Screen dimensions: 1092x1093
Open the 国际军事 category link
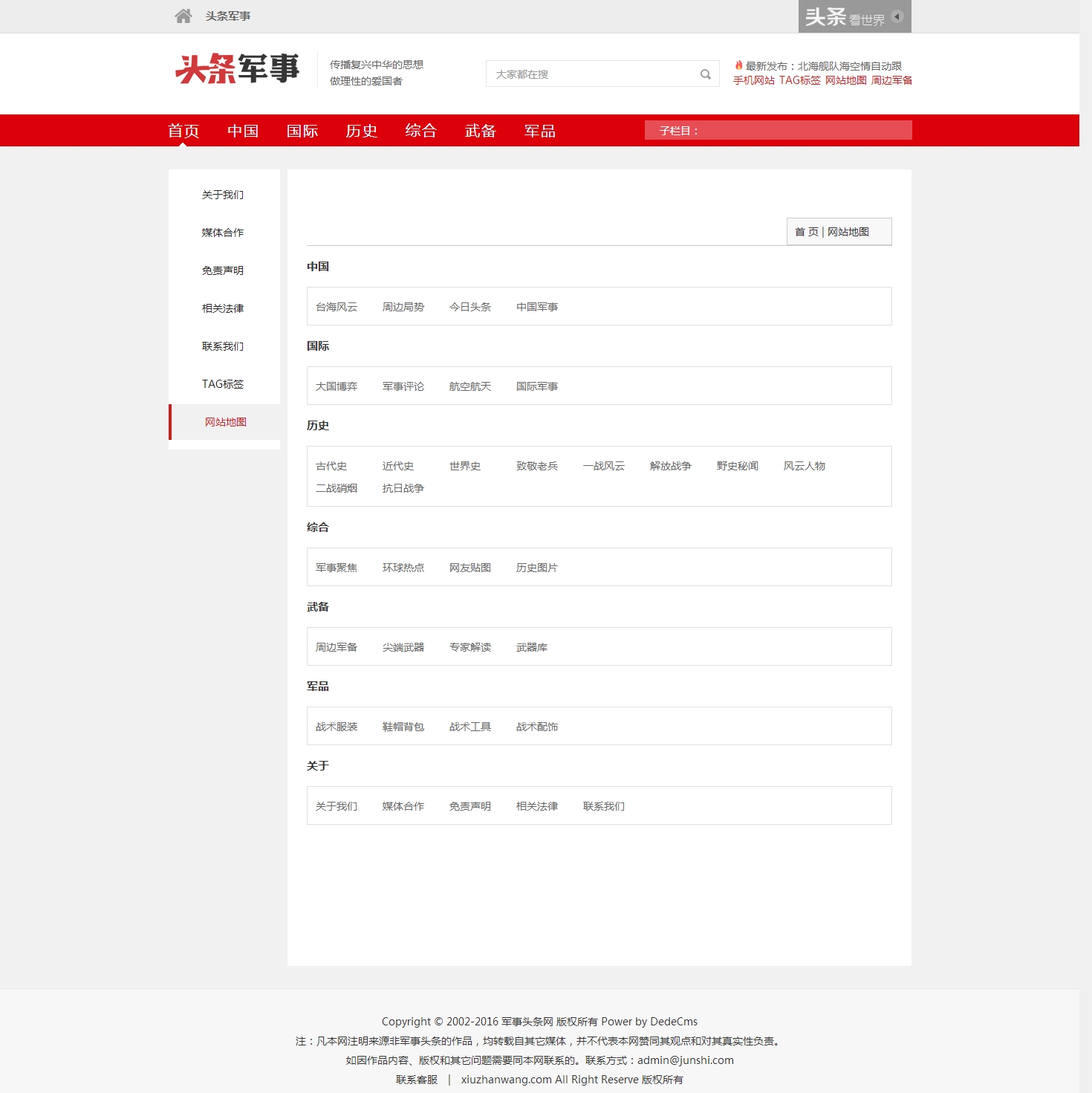537,386
